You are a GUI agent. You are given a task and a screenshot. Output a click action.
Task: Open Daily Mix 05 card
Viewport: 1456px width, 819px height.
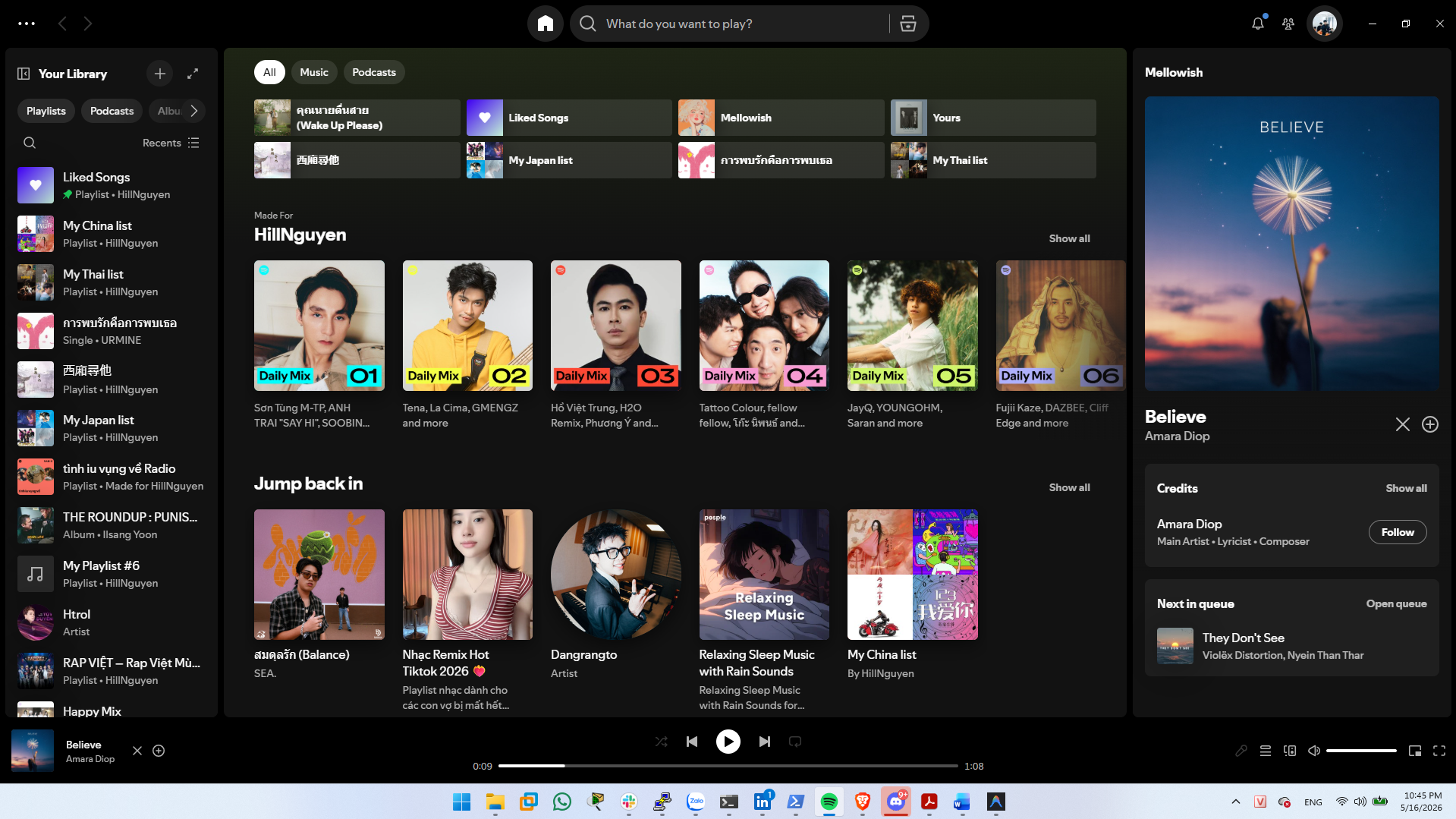912,345
